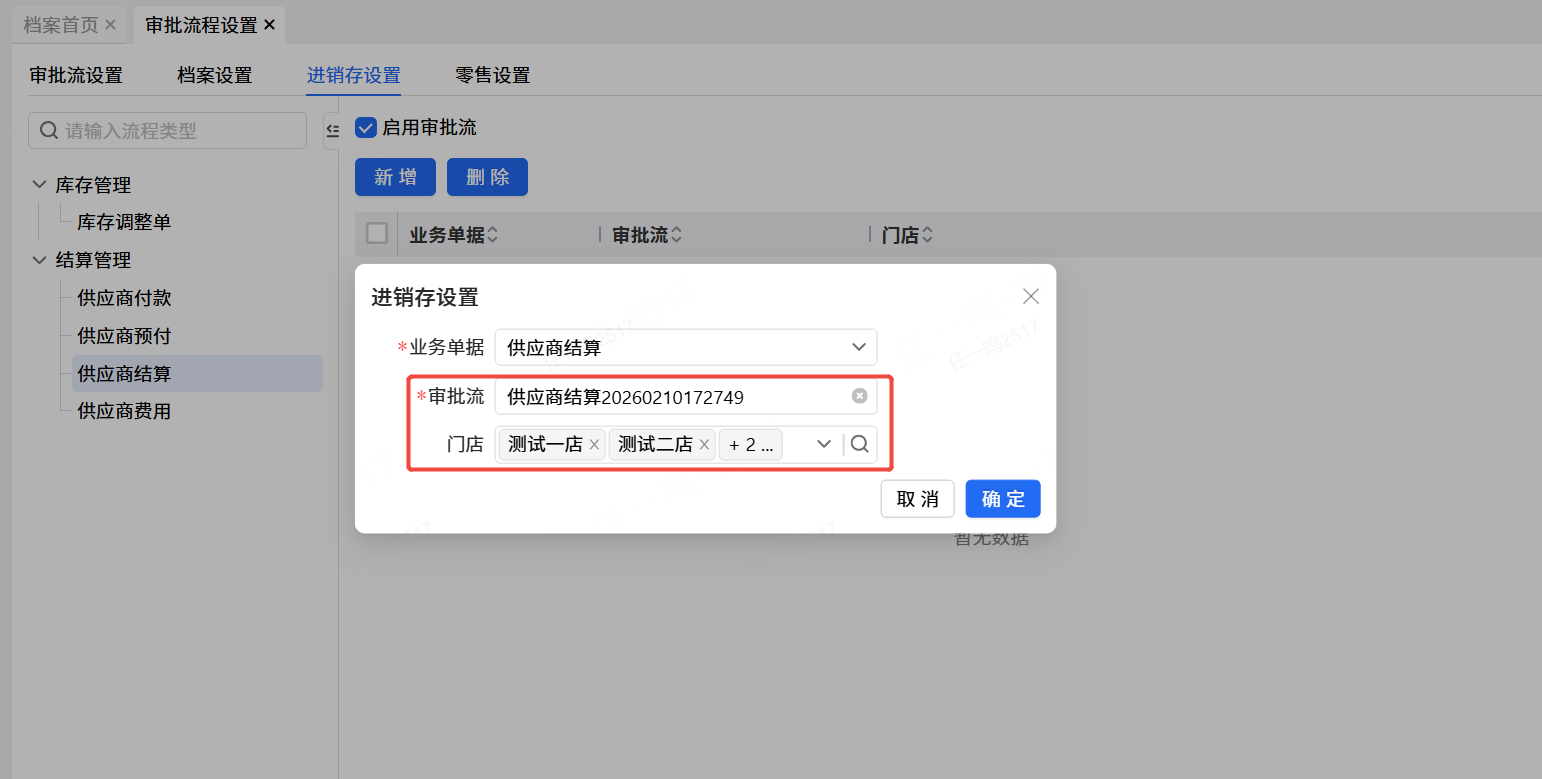This screenshot has height=779, width=1542.
Task: Click the + 2 ... more stores tag
Action: click(750, 445)
